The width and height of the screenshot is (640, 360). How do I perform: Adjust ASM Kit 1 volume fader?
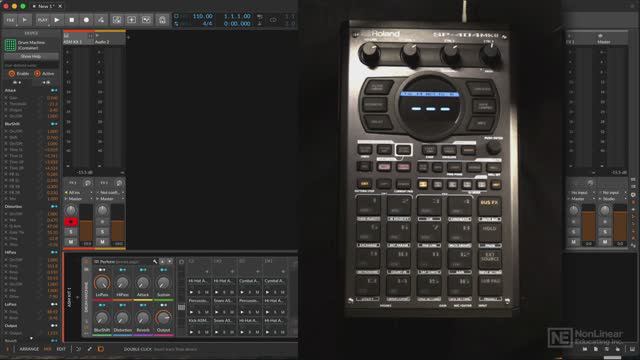tap(86, 223)
